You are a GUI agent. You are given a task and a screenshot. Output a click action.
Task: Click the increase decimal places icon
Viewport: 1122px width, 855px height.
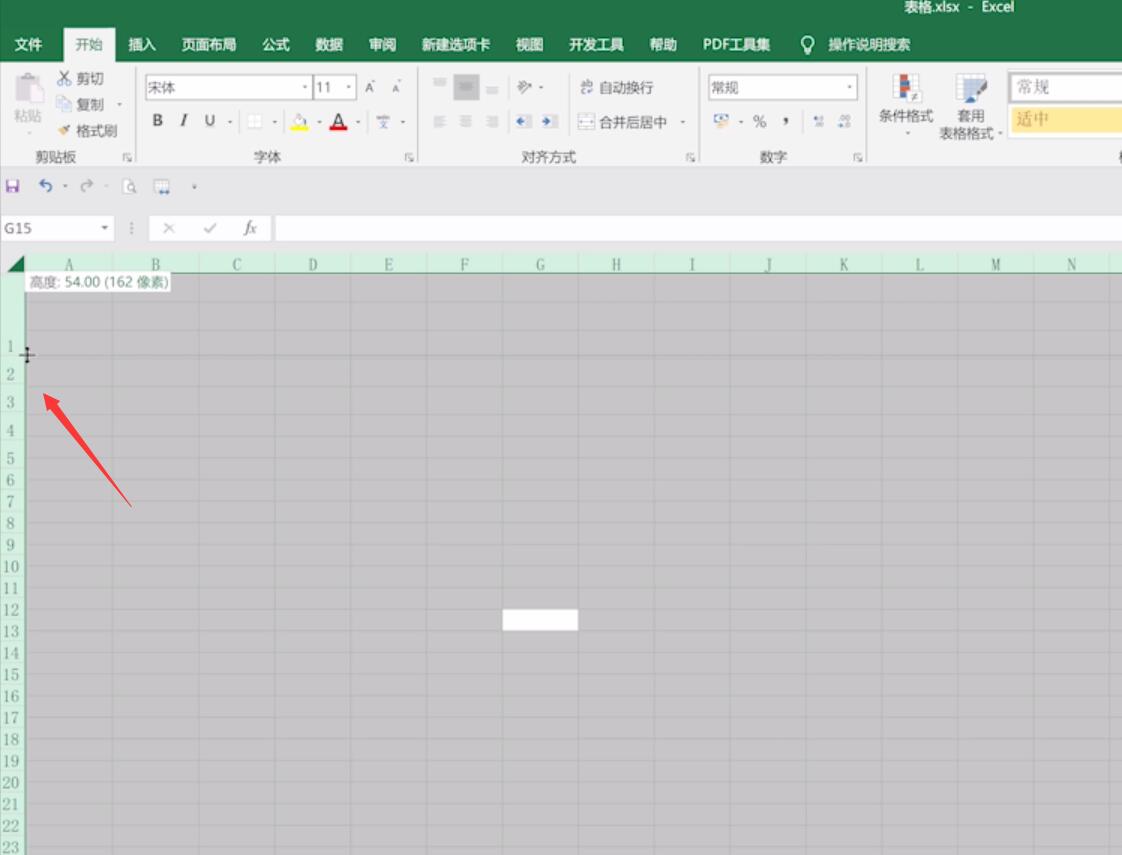[x=819, y=122]
